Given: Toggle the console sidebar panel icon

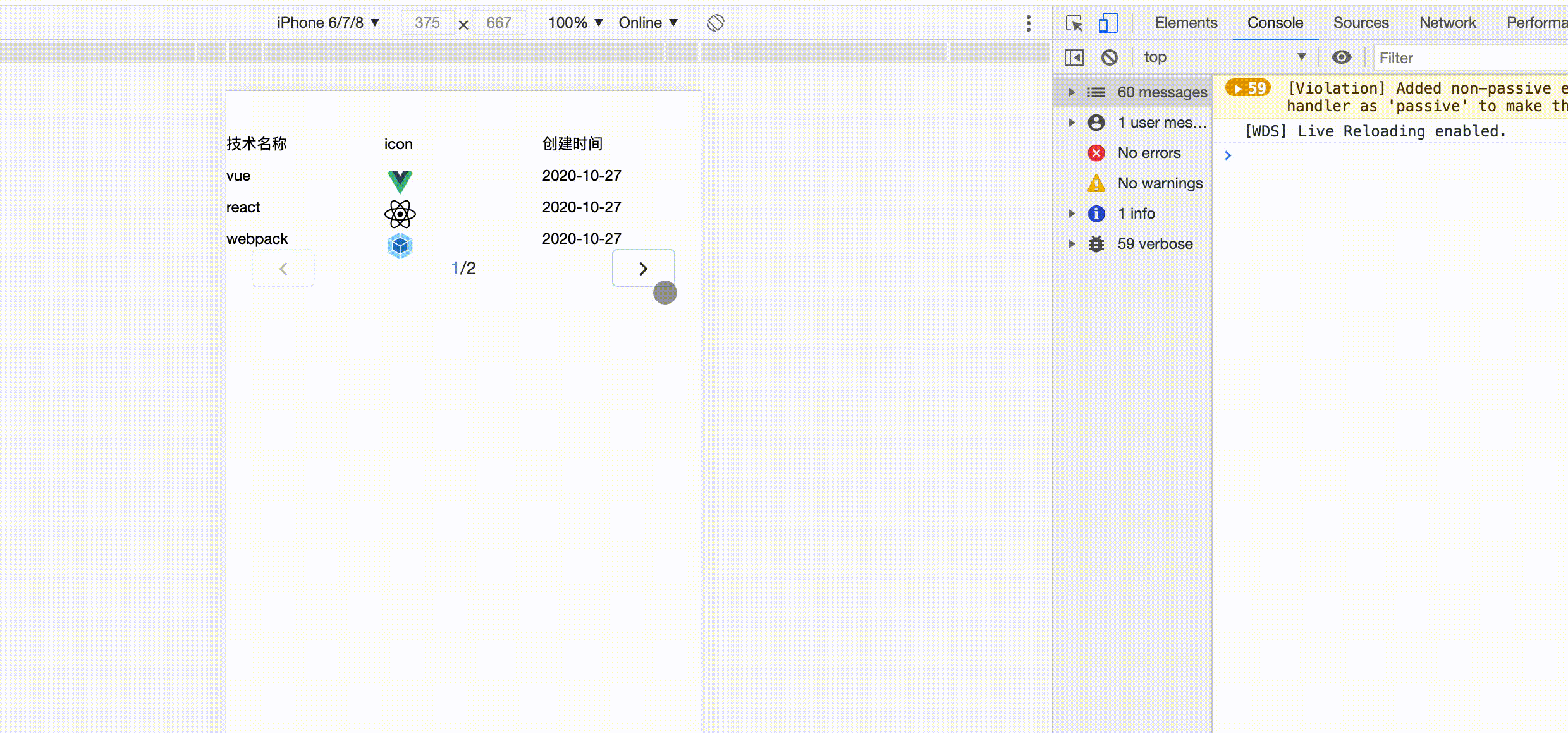Looking at the screenshot, I should click(x=1074, y=58).
